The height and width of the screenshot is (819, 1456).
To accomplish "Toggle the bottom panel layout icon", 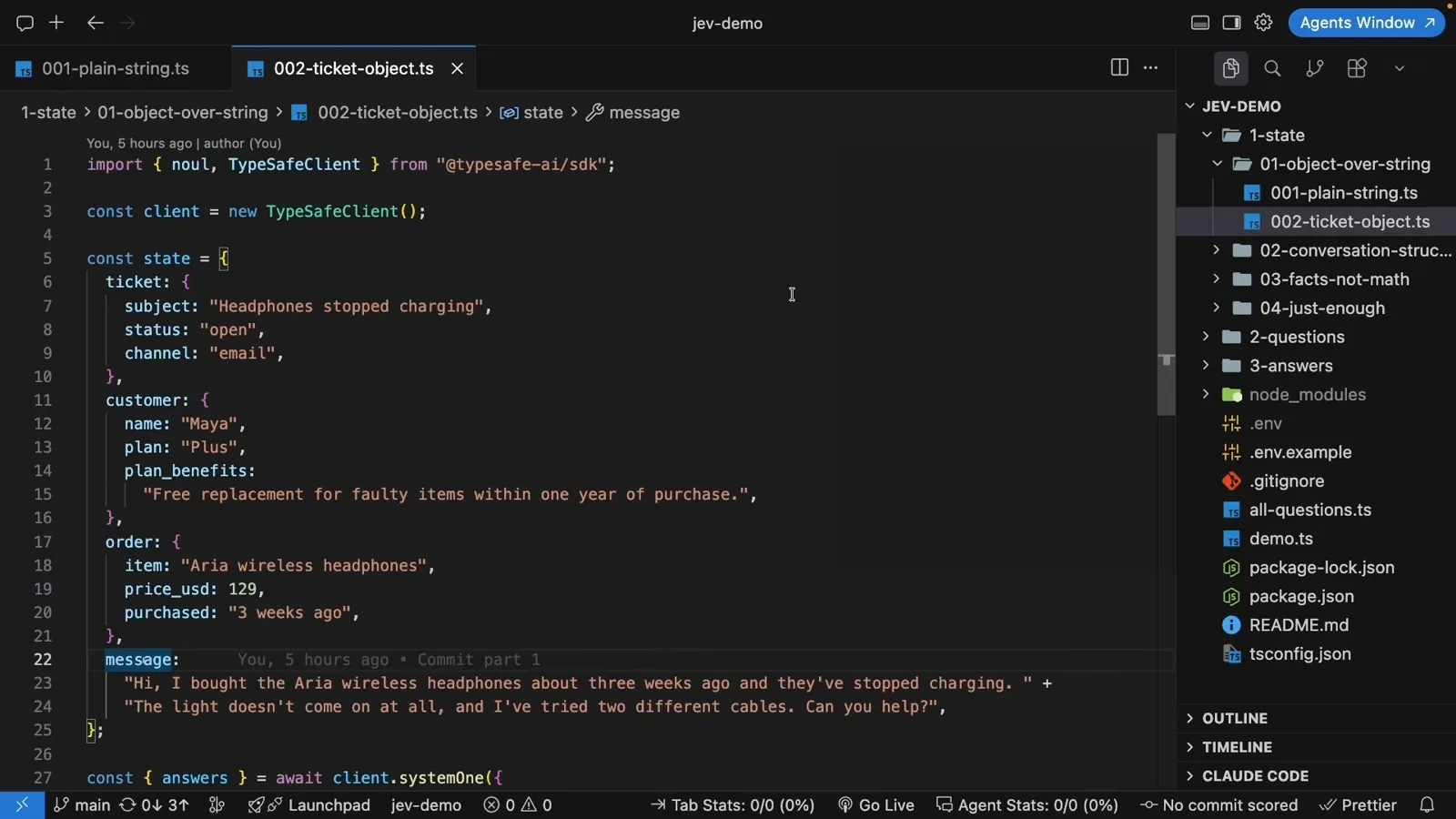I will point(1200,23).
